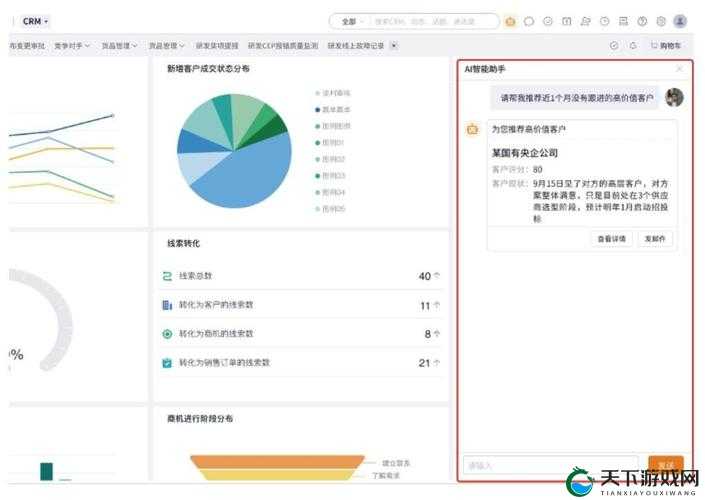
Task: Toggle the 图例04 legend entry
Action: [x=330, y=192]
